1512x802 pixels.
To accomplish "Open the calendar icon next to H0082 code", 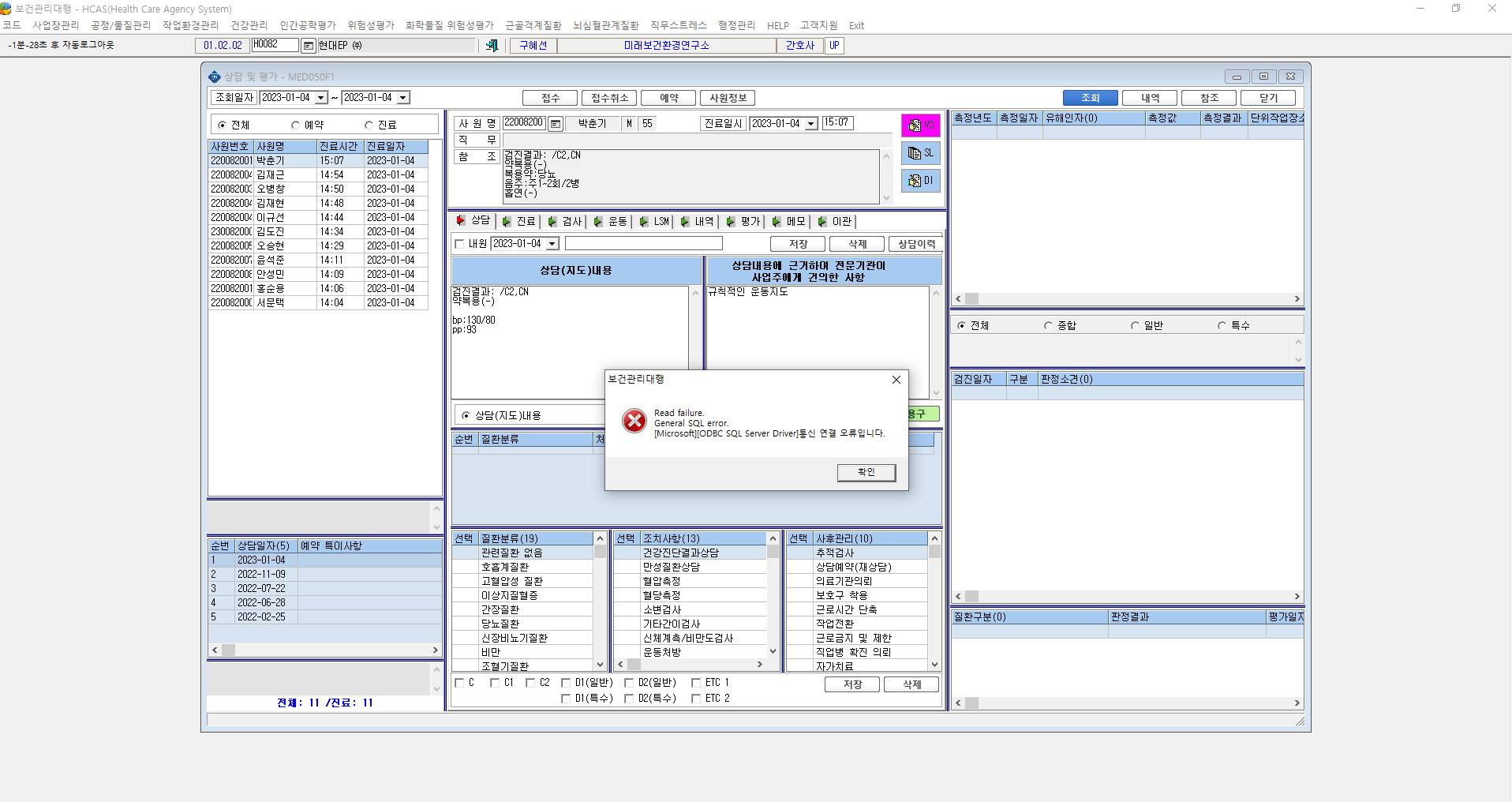I will pyautogui.click(x=309, y=46).
